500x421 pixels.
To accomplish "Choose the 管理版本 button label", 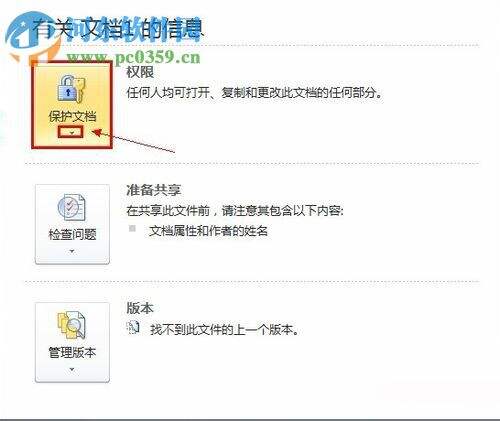I will click(72, 352).
